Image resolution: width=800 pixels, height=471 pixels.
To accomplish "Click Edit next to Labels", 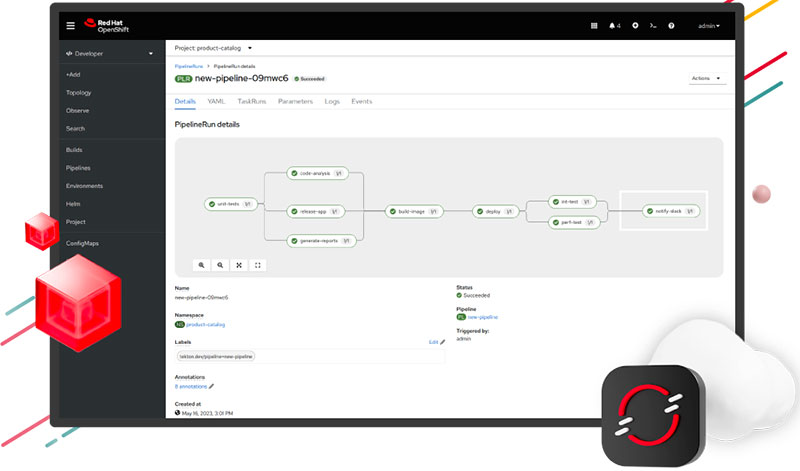I will click(x=437, y=342).
